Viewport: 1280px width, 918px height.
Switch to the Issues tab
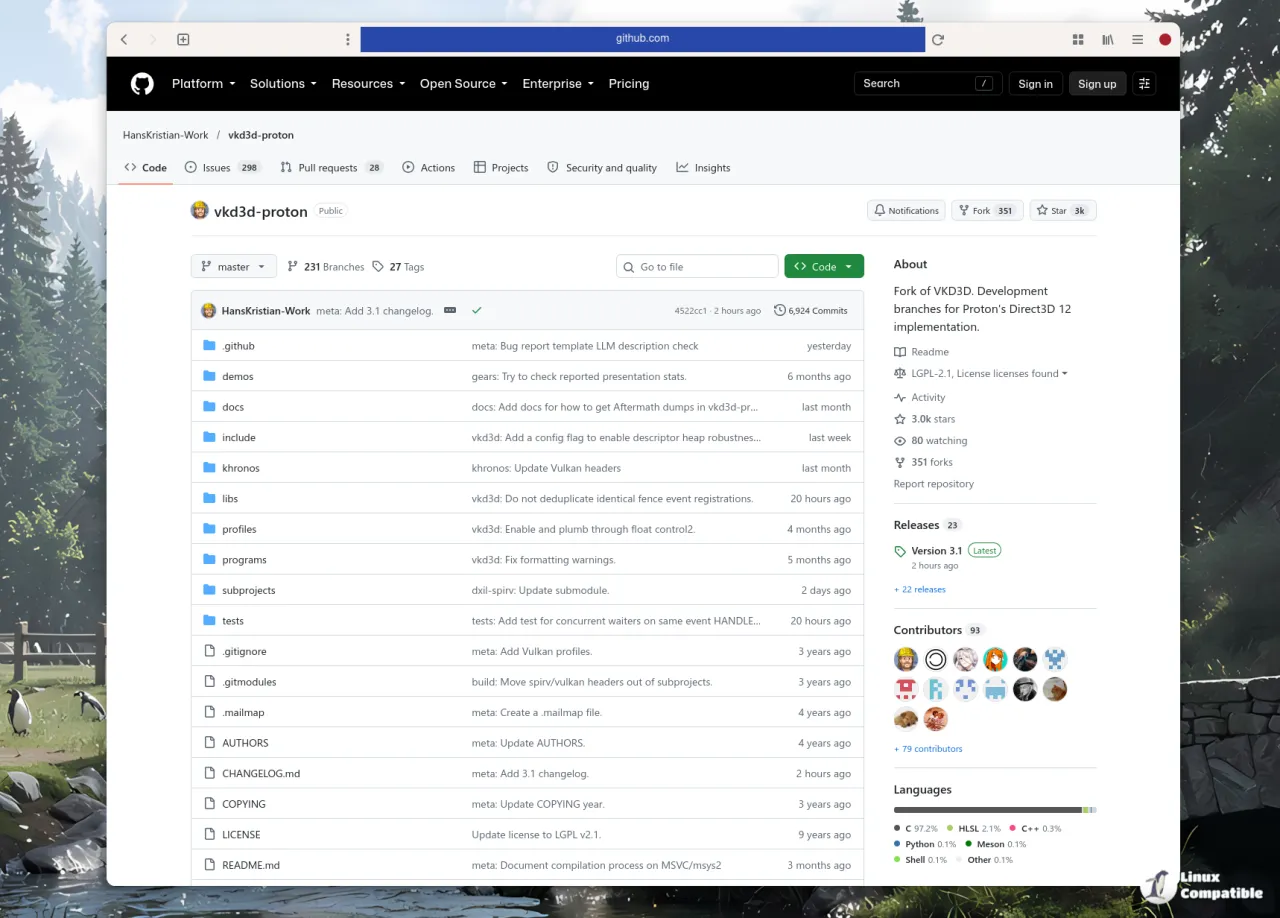tap(223, 168)
